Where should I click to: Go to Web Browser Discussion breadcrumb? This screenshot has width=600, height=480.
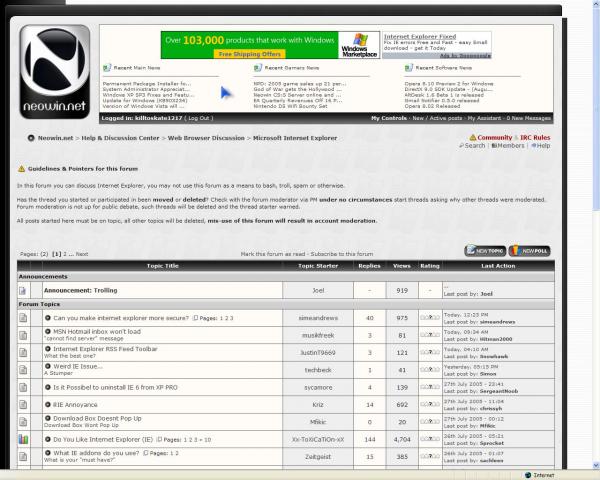[x=206, y=138]
